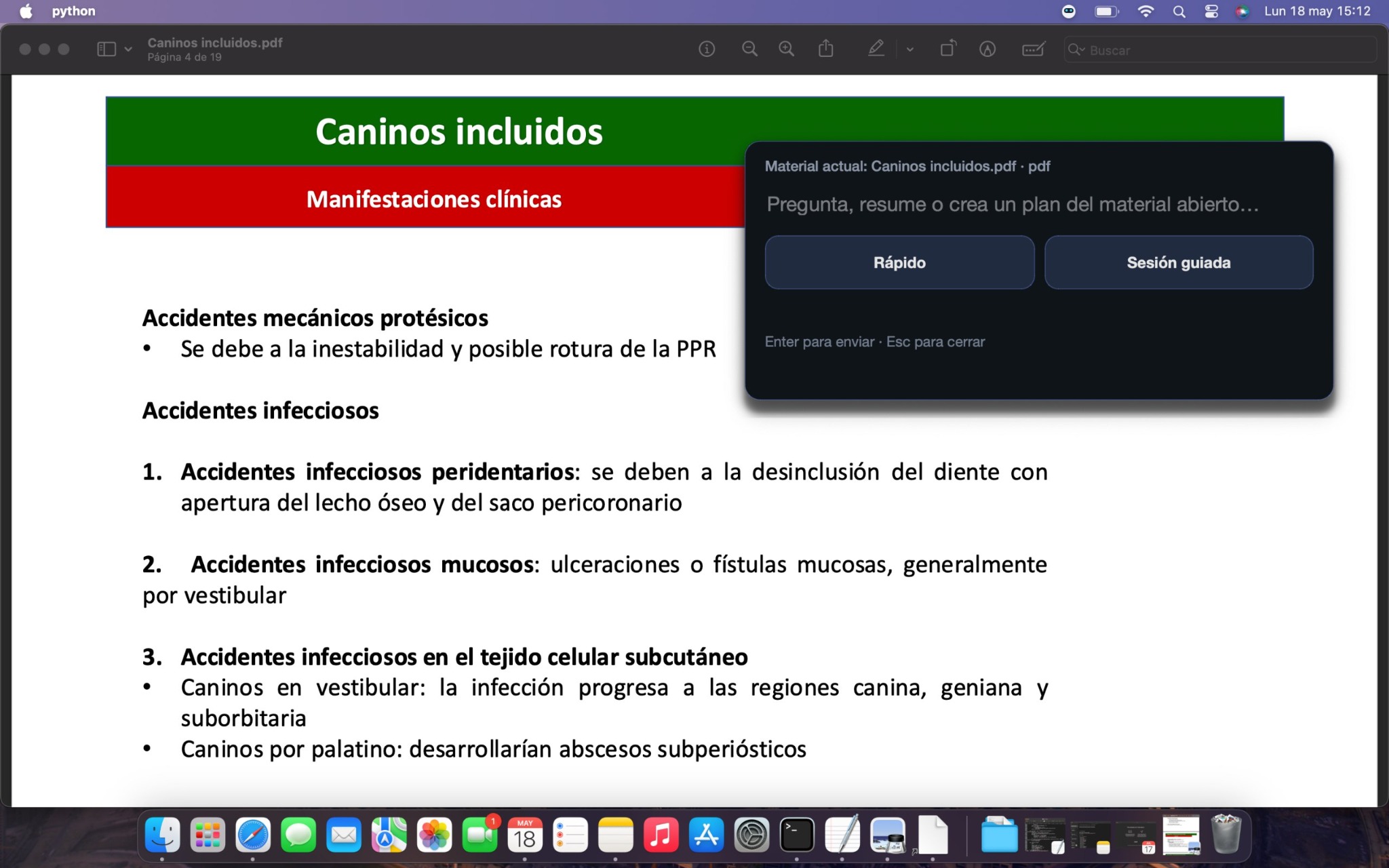This screenshot has height=868, width=1389.
Task: Click the Sesión guiada button
Action: (1179, 262)
